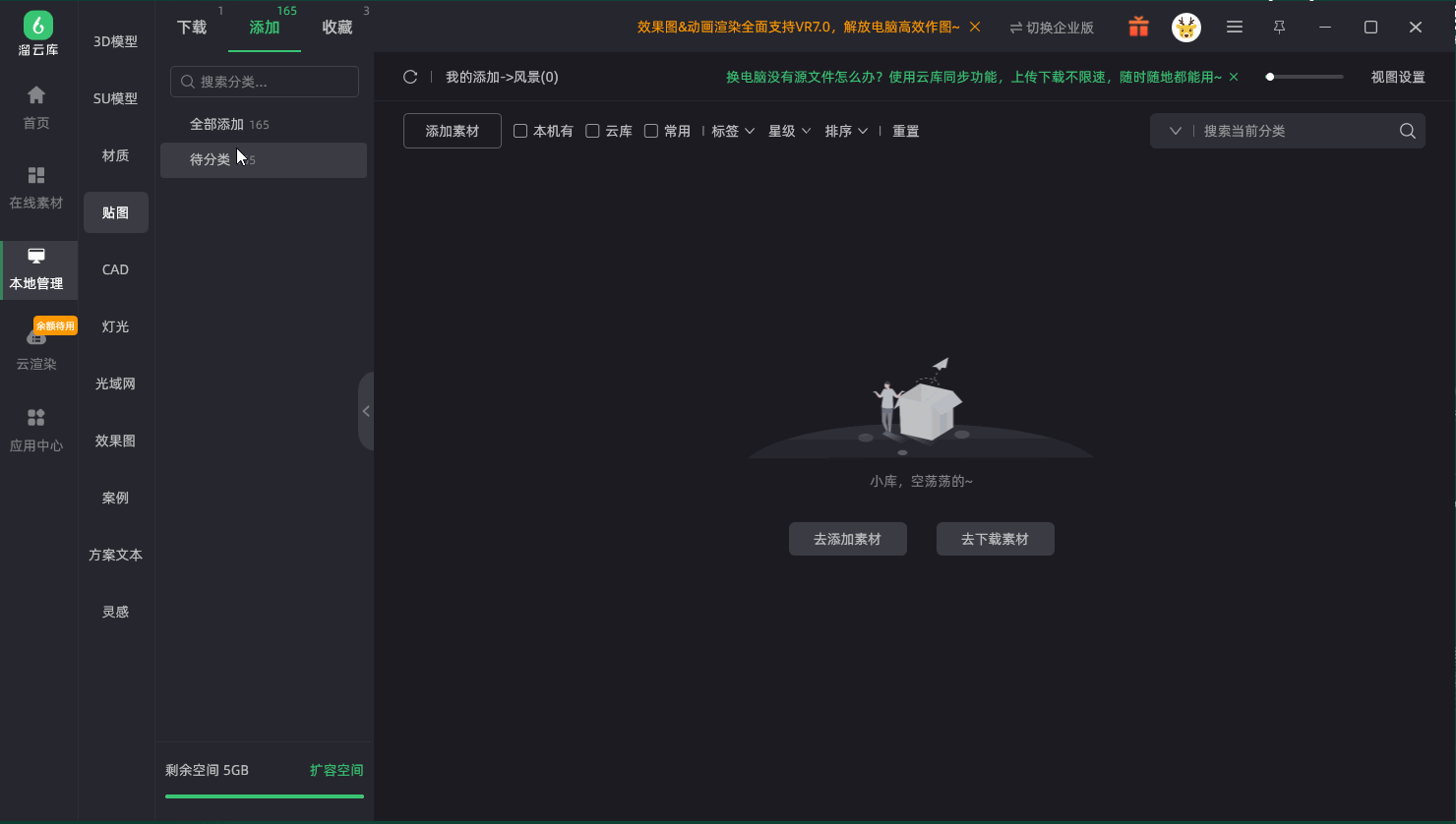Screen dimensions: 1456x824
Task: Open 视图设置 view settings
Action: point(1398,77)
